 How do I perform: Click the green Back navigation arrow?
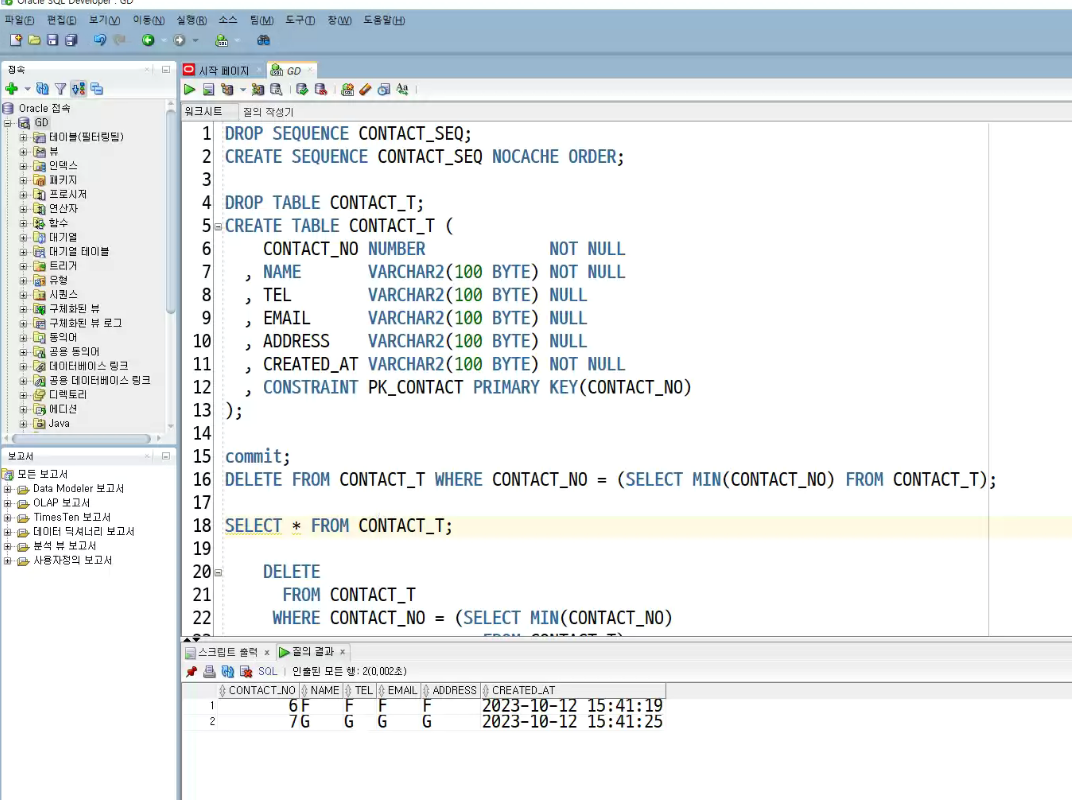point(148,40)
